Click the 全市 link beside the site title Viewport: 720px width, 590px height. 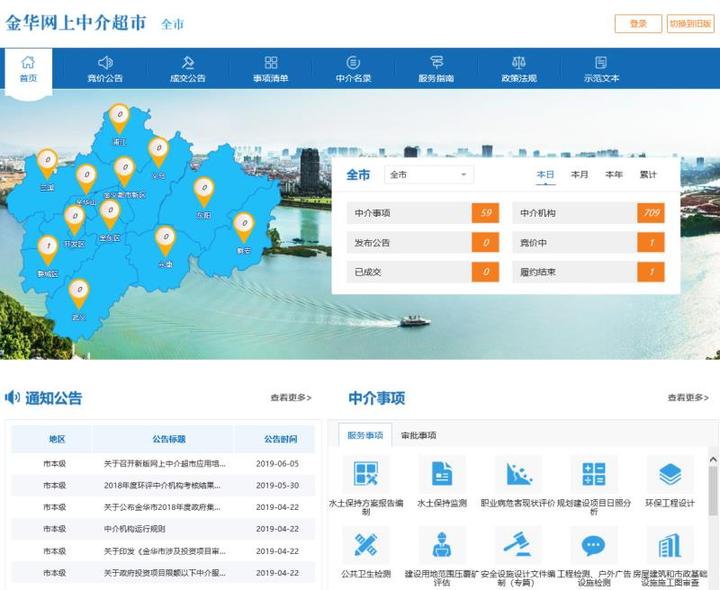(172, 24)
